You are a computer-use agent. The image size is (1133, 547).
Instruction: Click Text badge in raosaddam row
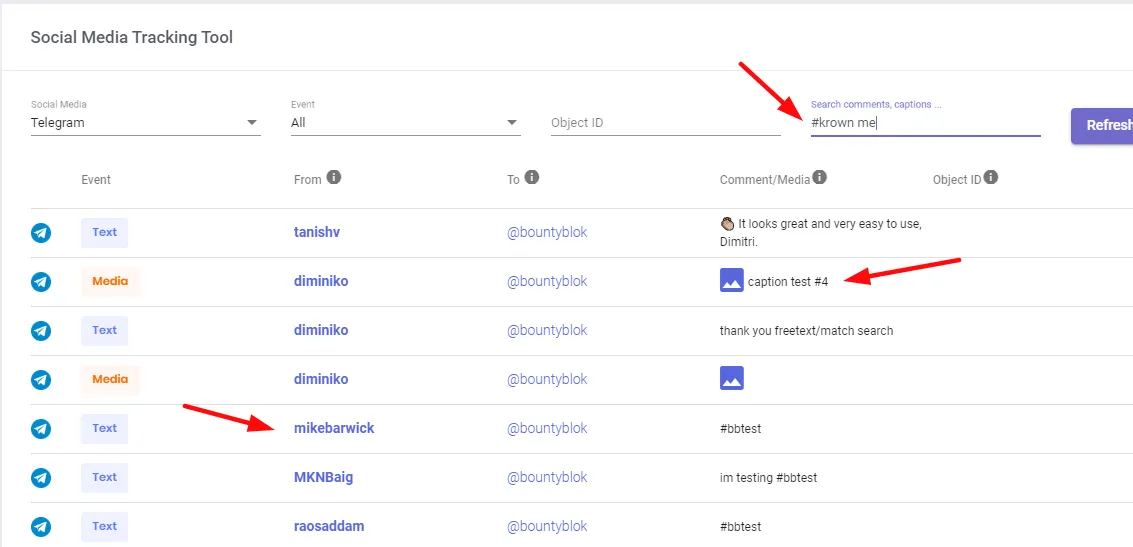[x=105, y=527]
